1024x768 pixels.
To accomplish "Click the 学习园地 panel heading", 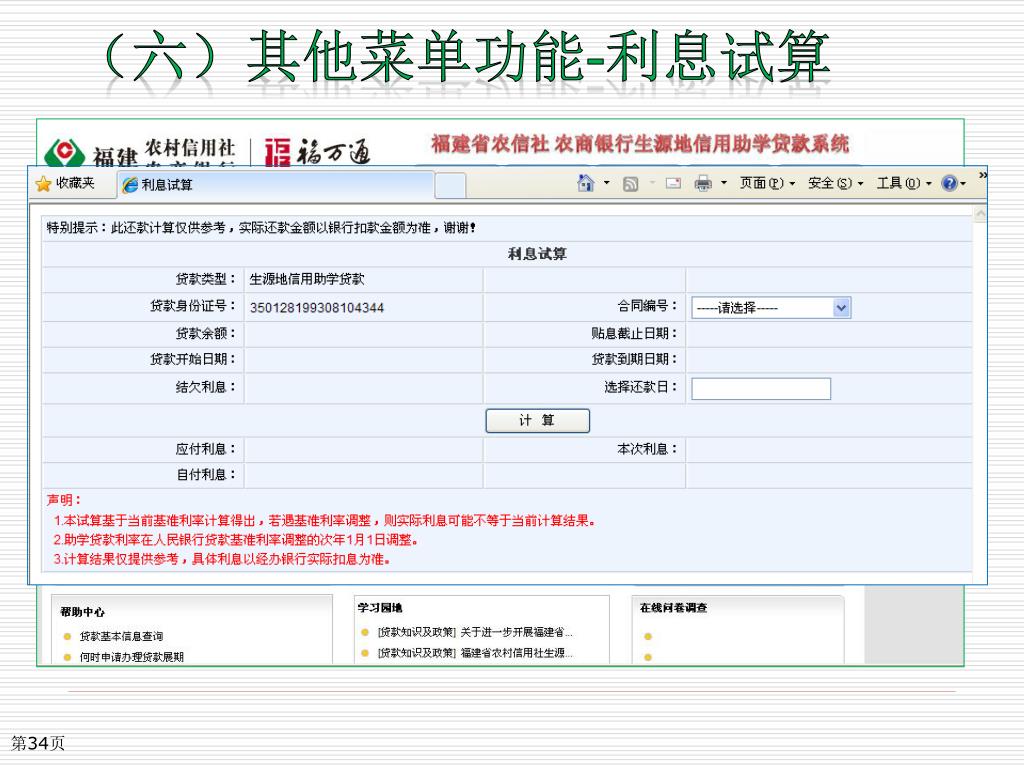I will pyautogui.click(x=380, y=608).
